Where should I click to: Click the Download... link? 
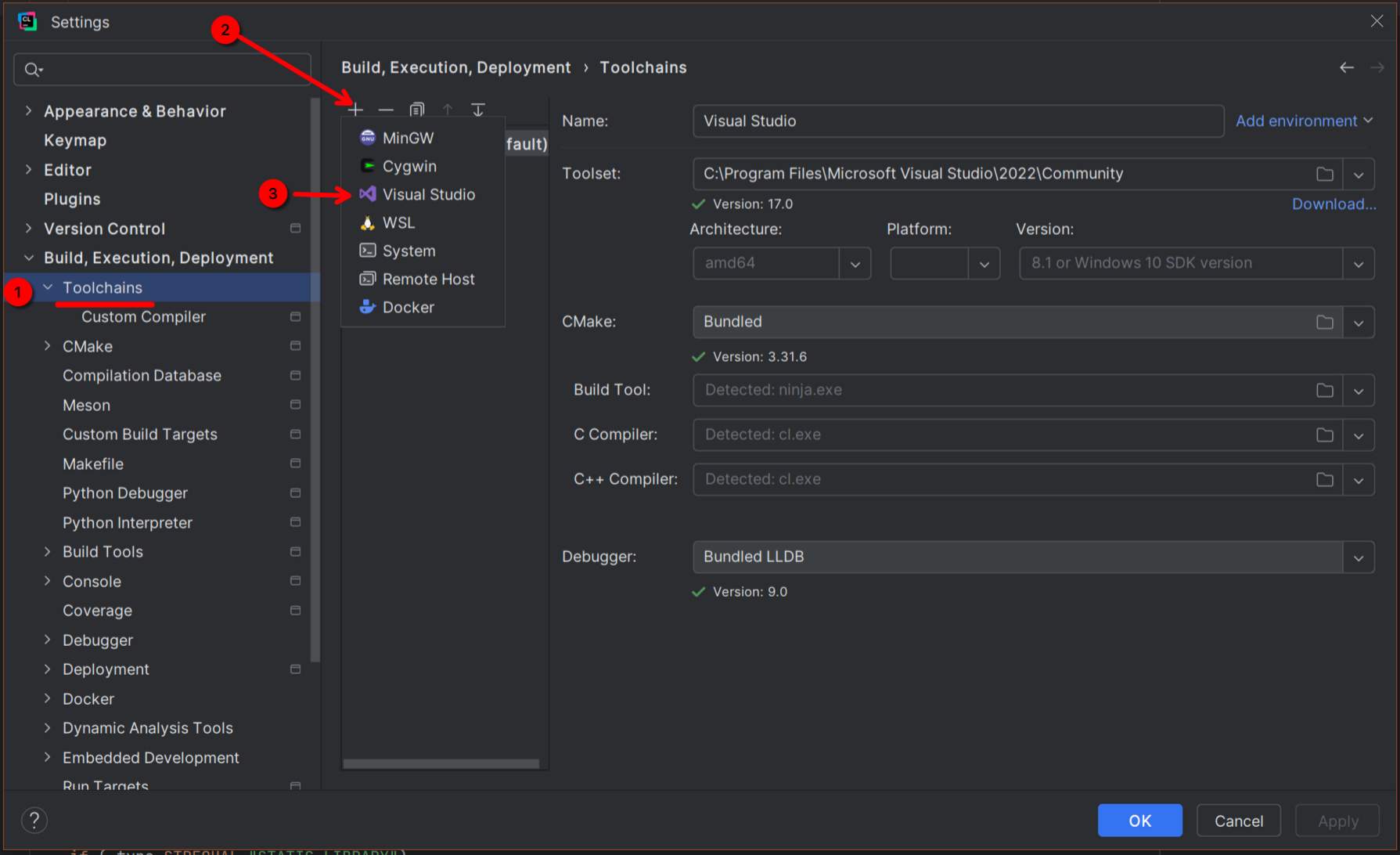[x=1333, y=204]
